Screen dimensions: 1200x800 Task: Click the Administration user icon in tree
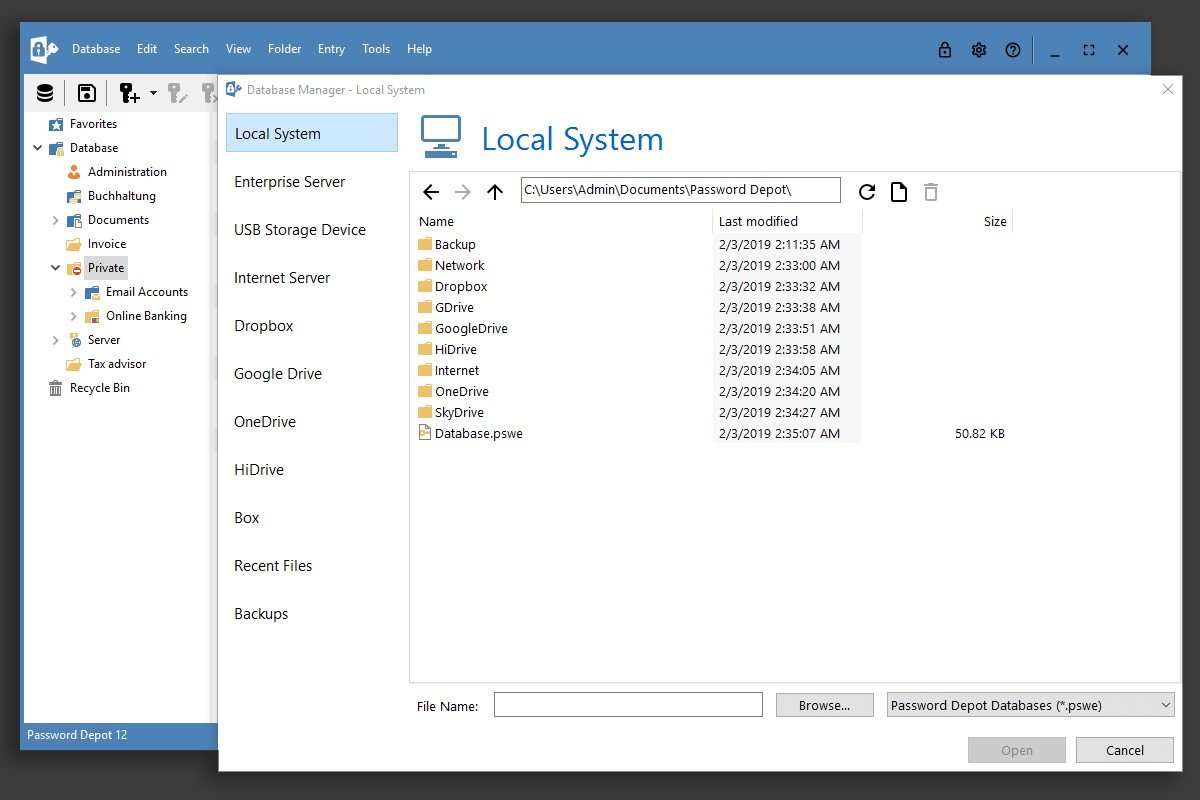click(74, 172)
